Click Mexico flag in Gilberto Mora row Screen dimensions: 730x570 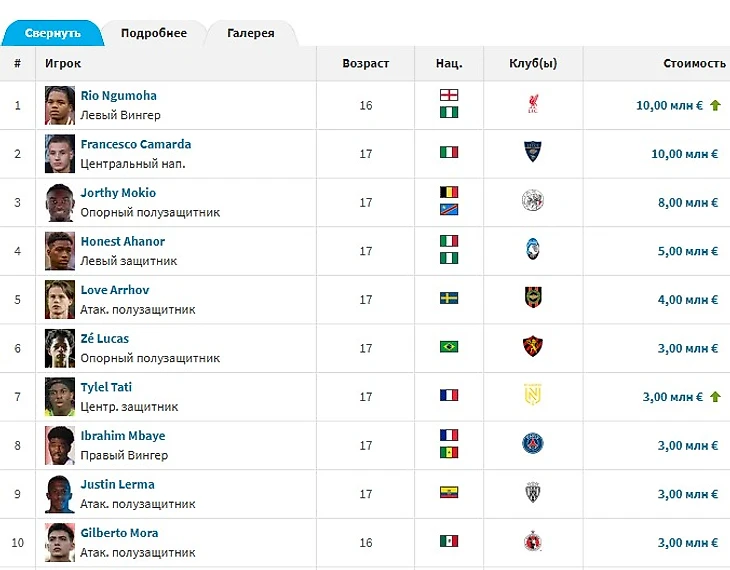tap(449, 541)
